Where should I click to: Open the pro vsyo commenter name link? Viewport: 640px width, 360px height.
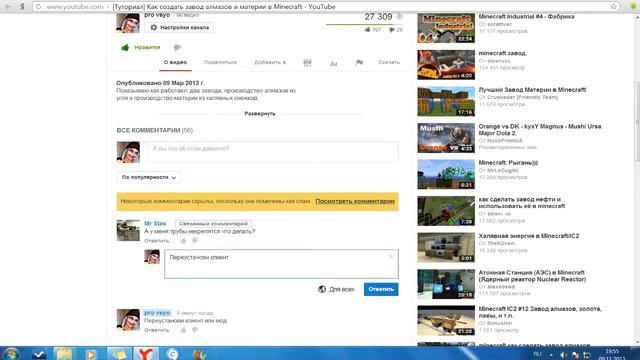[157, 313]
